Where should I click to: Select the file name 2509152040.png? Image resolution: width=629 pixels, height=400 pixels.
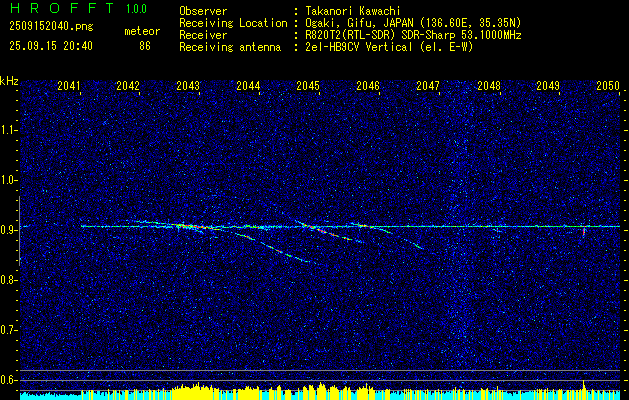tap(51, 27)
